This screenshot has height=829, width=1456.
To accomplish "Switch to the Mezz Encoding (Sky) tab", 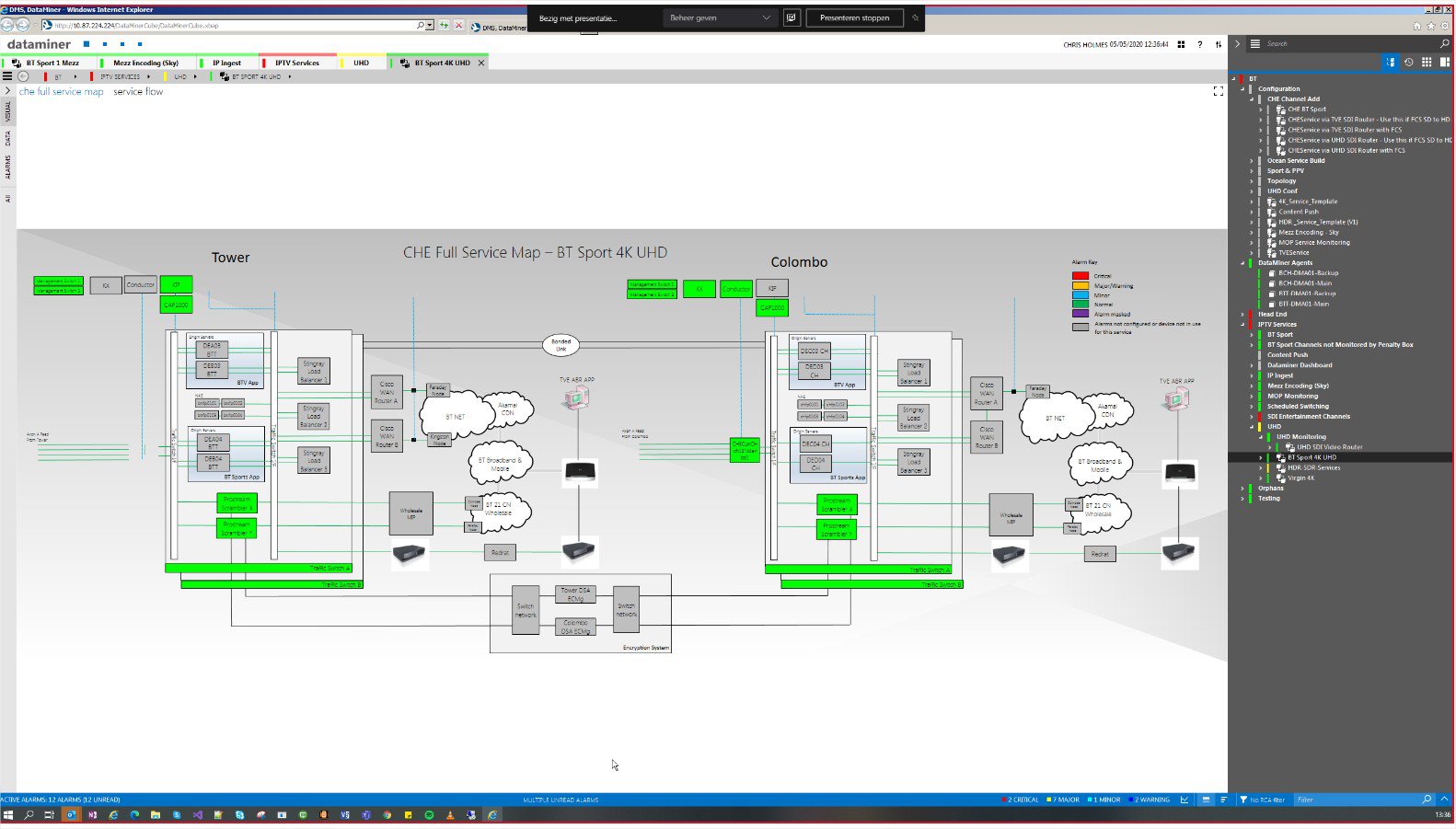I will pos(145,63).
